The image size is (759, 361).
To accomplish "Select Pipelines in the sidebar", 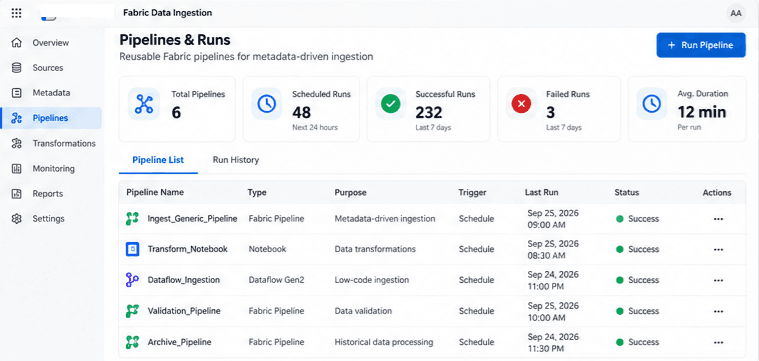I will [x=51, y=118].
